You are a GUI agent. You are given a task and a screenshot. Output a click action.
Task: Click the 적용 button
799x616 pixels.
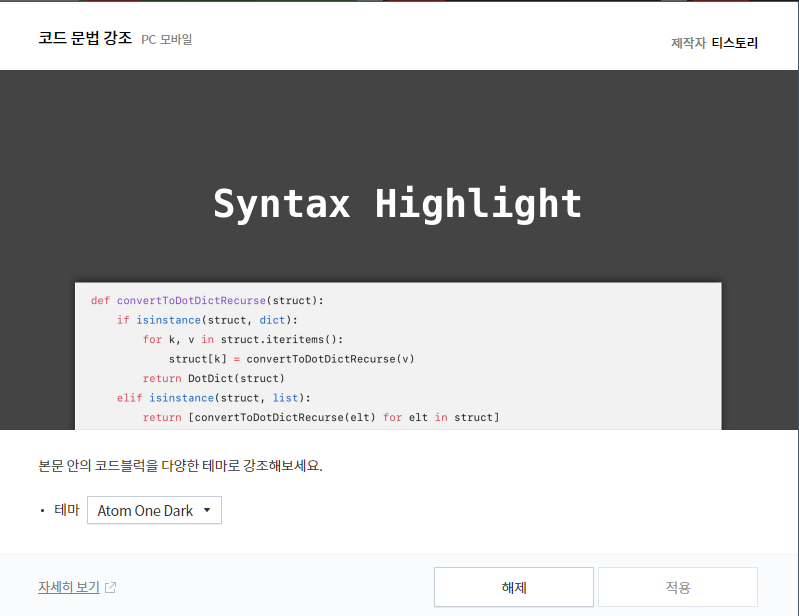pyautogui.click(x=678, y=587)
